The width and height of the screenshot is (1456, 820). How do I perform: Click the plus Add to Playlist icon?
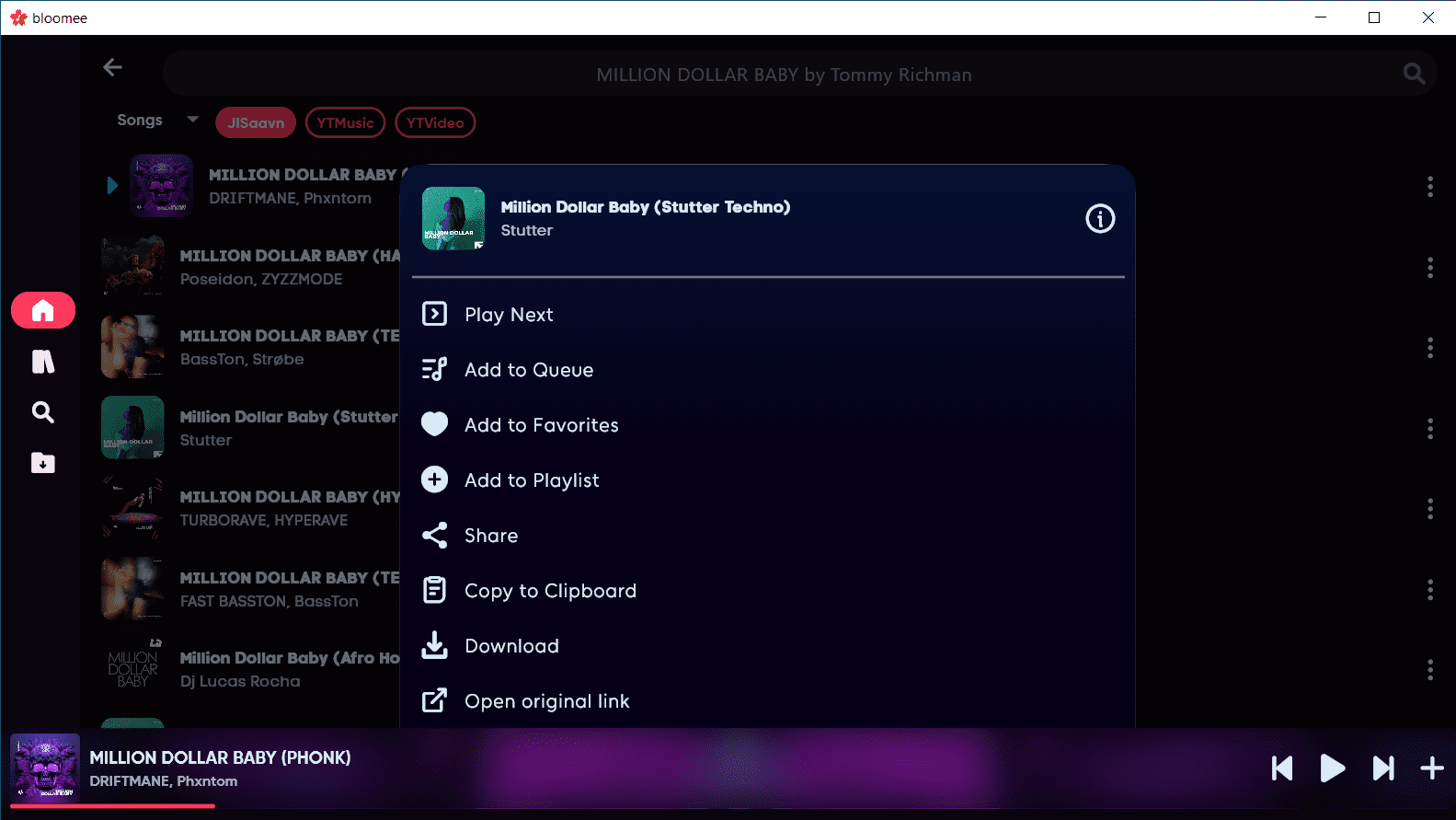point(434,479)
